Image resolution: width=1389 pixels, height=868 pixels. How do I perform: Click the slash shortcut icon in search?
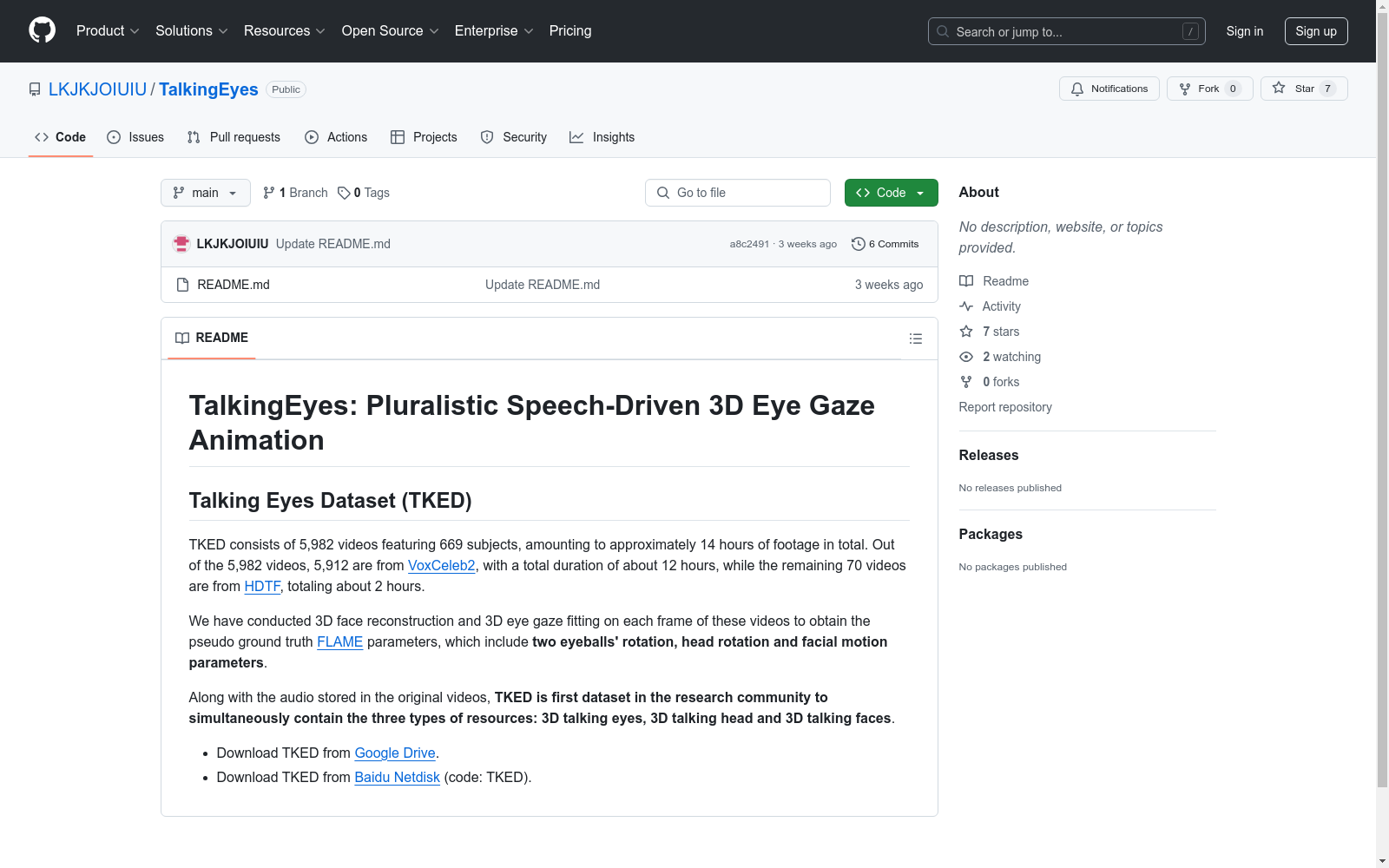click(1190, 31)
